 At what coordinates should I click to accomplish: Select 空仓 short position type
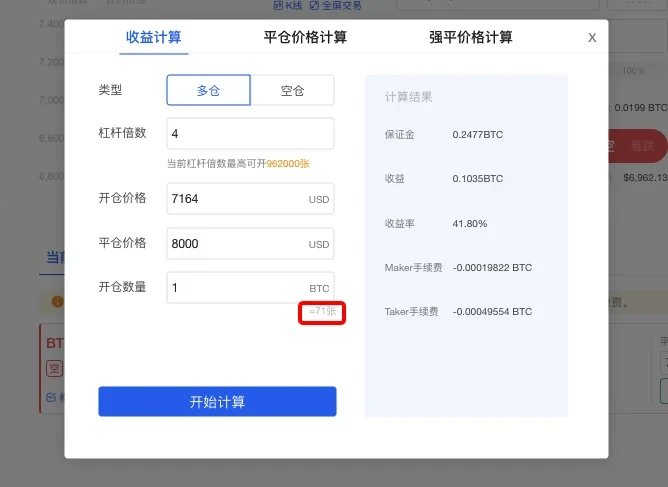[292, 90]
